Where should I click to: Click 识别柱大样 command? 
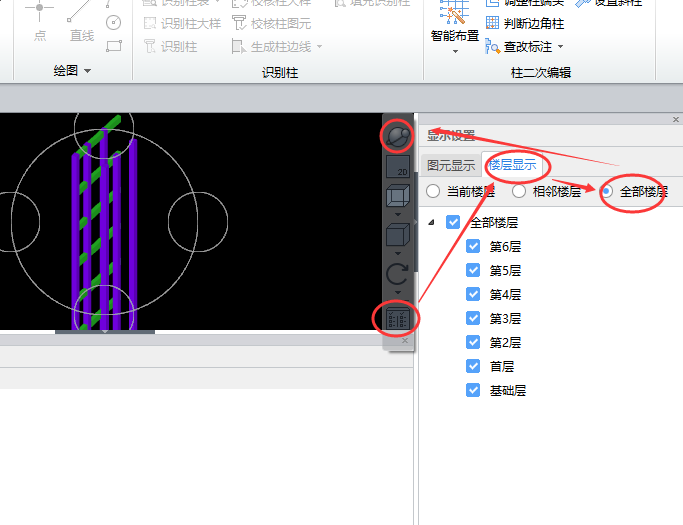click(183, 23)
